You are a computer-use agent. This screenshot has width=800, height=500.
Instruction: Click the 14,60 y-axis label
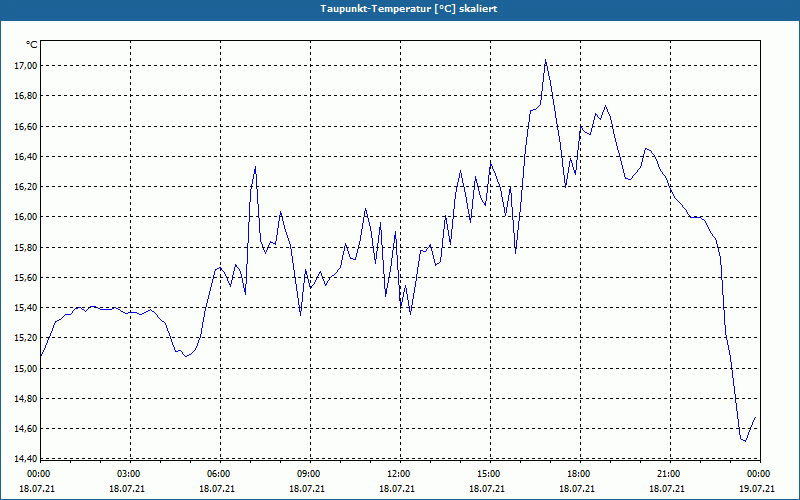[26, 429]
